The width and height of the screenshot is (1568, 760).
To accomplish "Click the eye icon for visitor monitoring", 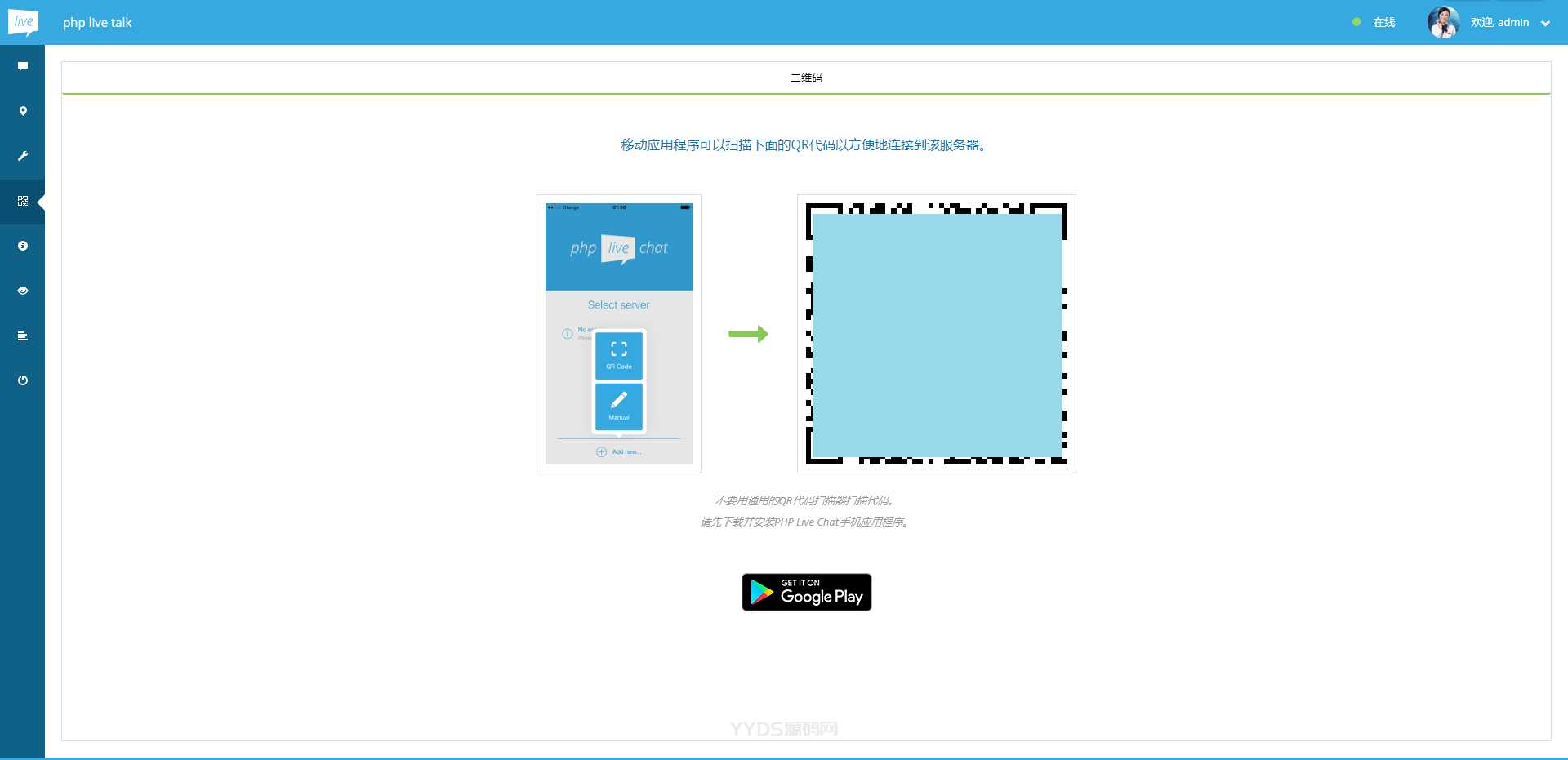I will 22,291.
